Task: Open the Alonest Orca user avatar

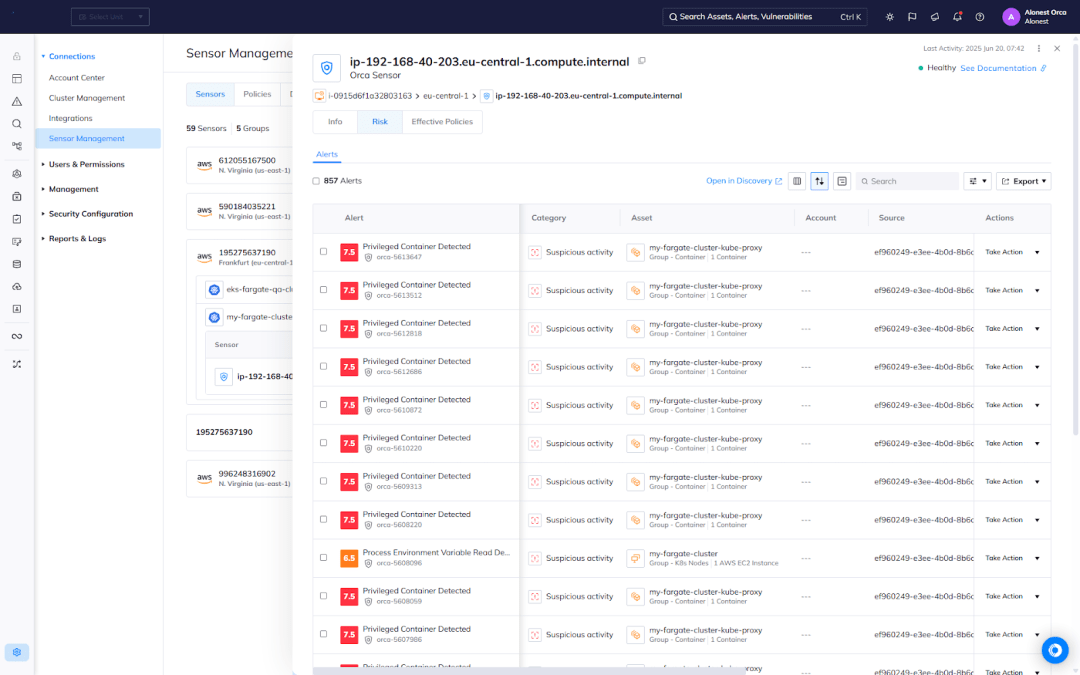Action: (x=1010, y=17)
